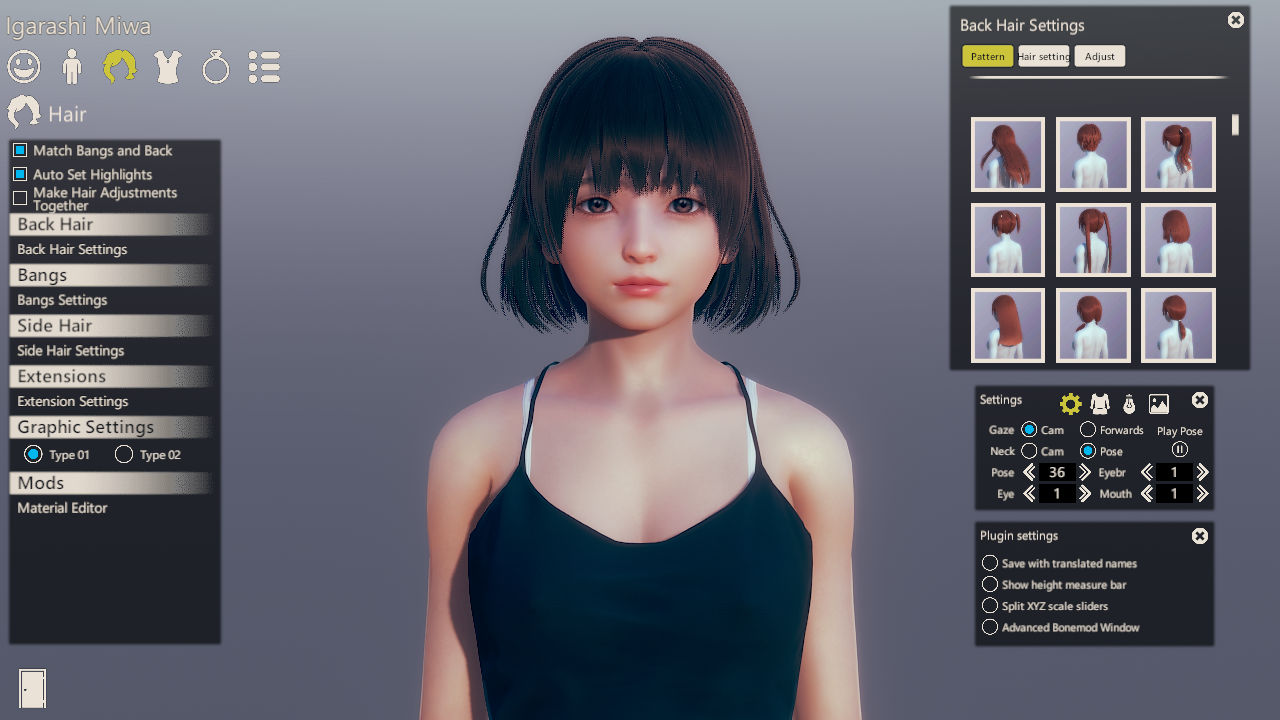Open Bangs Settings
The height and width of the screenshot is (720, 1280).
tap(62, 300)
